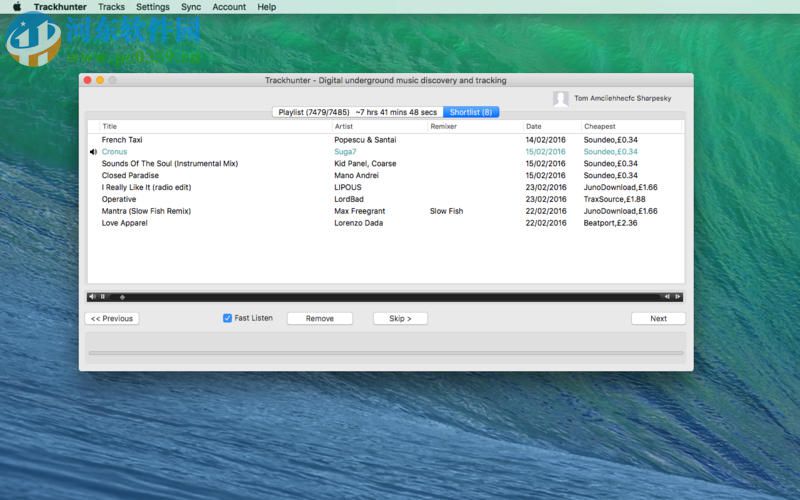This screenshot has width=800, height=500.
Task: Open the Help menu
Action: pos(266,7)
